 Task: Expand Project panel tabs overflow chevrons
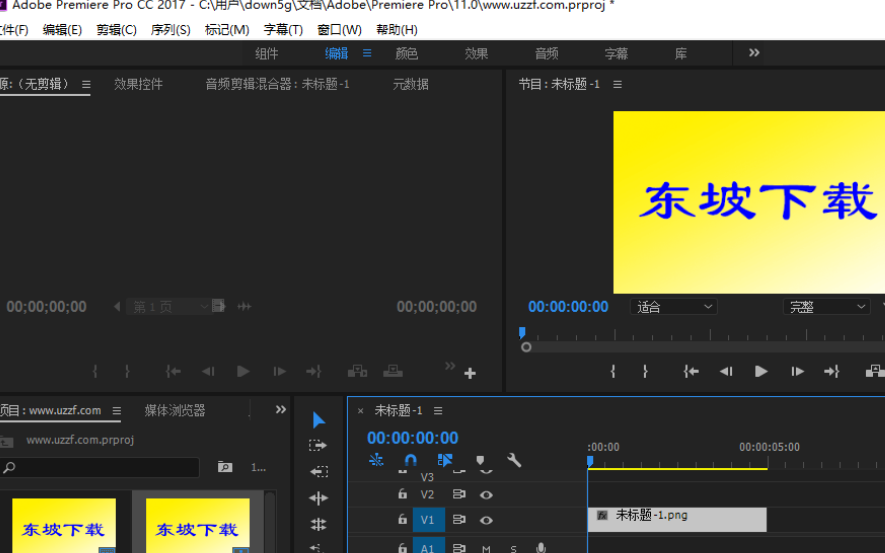(x=281, y=409)
